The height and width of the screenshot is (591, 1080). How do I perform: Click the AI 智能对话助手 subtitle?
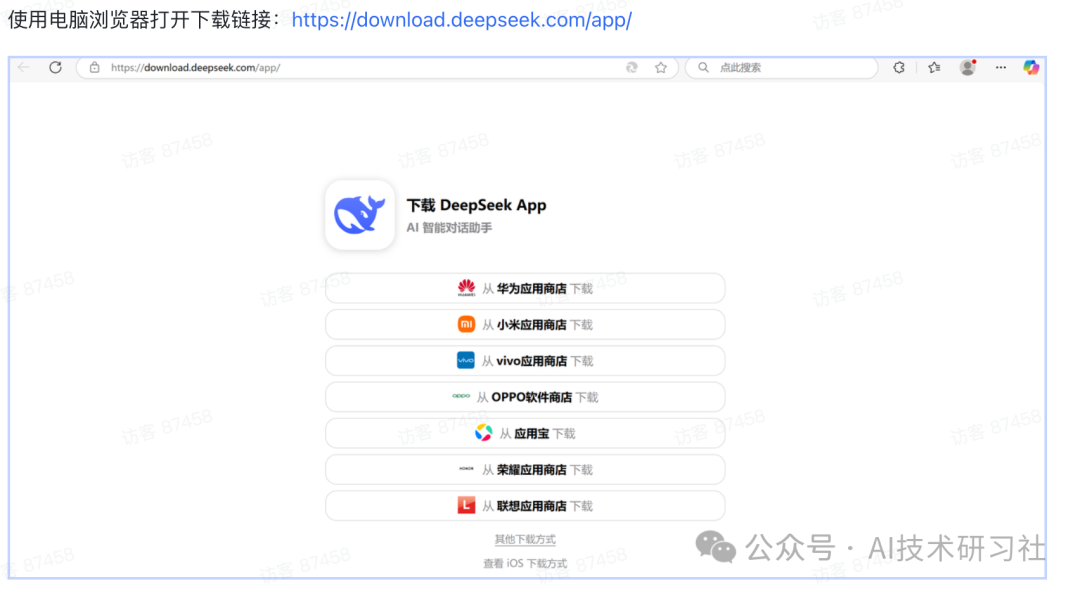click(x=449, y=228)
